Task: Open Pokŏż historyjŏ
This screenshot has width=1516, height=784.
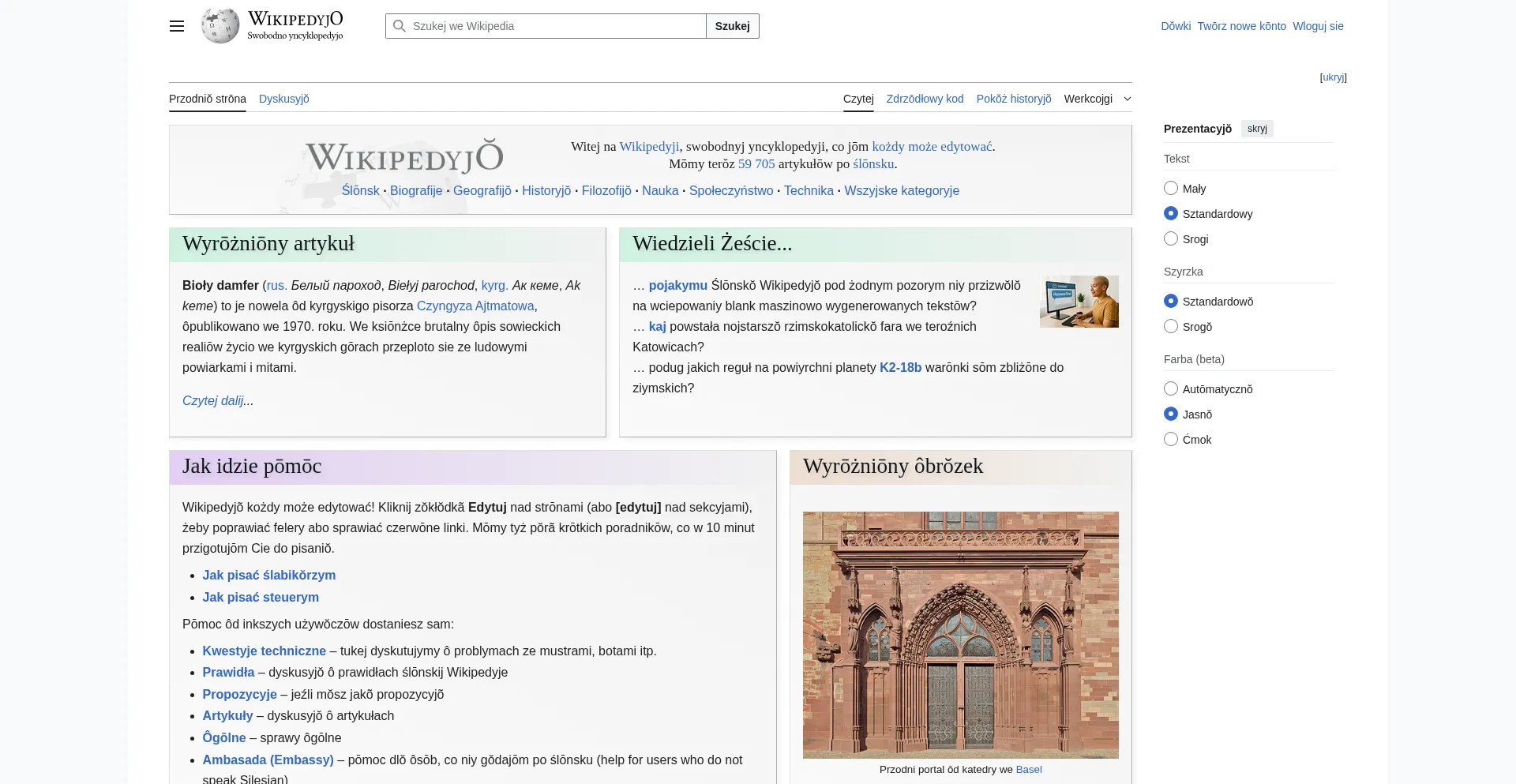Action: tap(1014, 99)
